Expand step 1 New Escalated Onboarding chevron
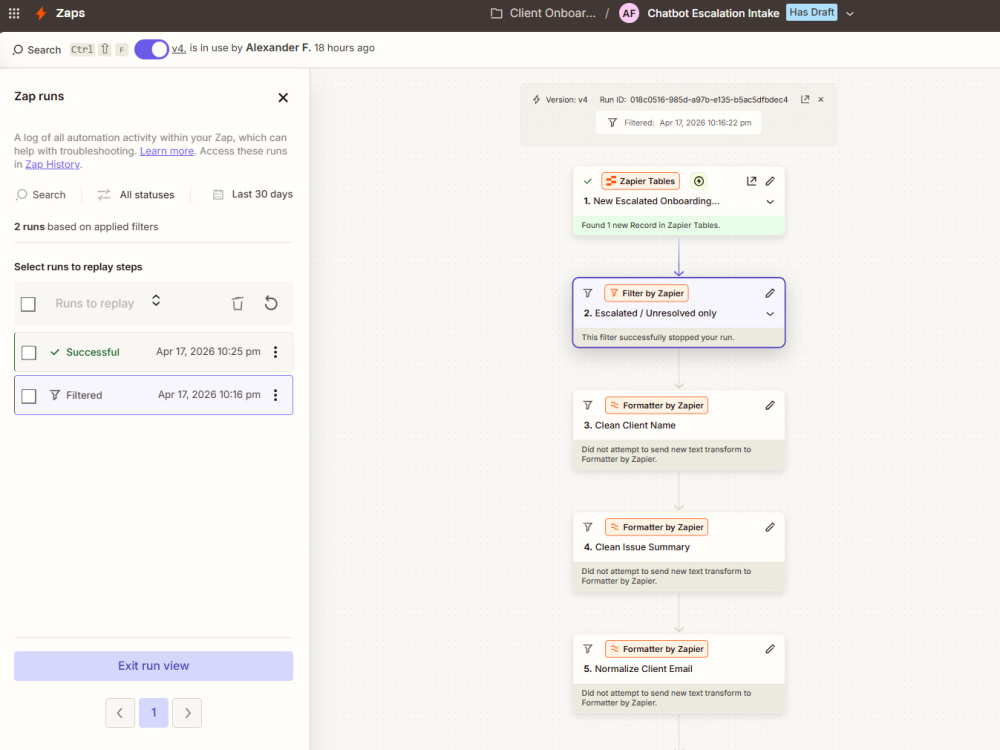Viewport: 1000px width, 750px height. [x=770, y=202]
